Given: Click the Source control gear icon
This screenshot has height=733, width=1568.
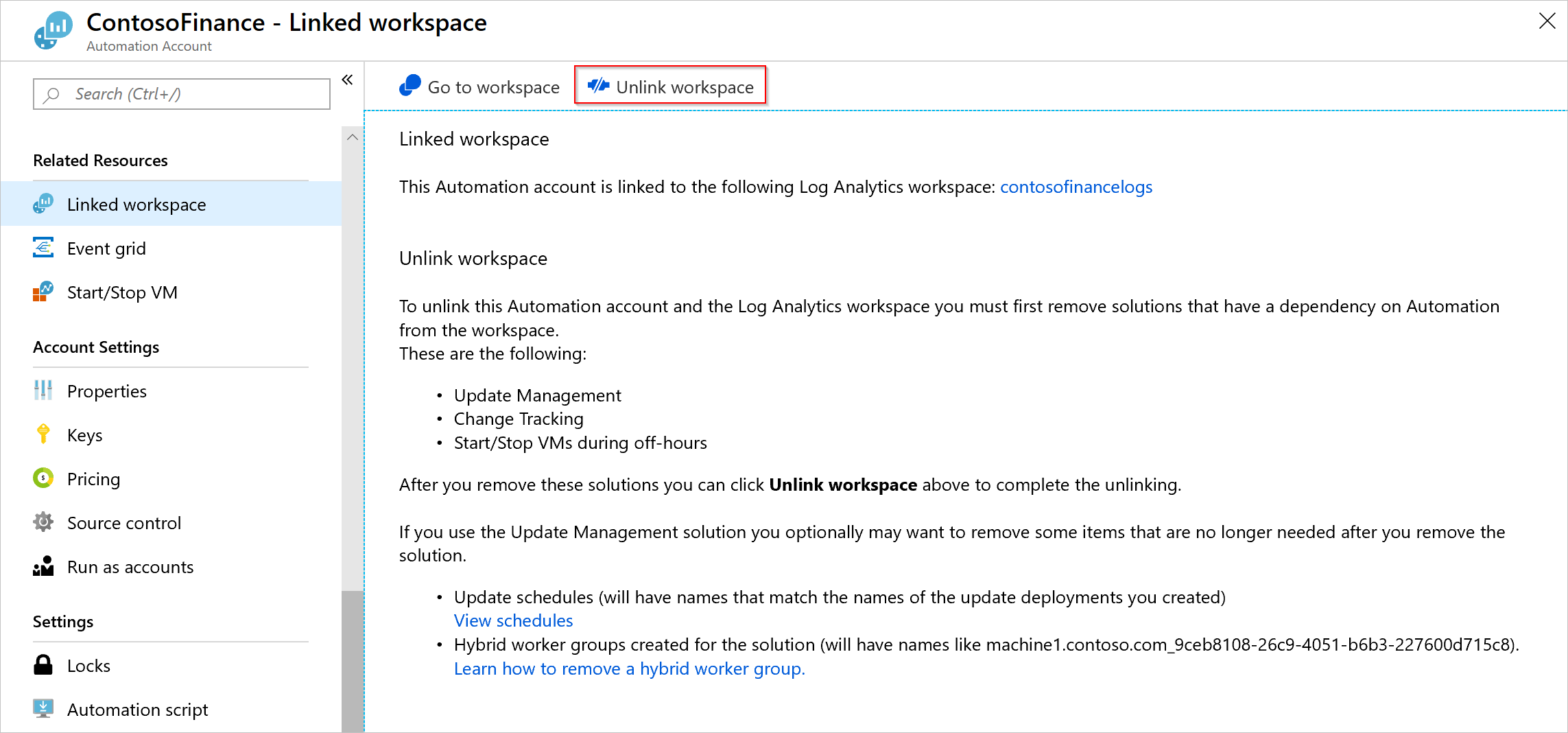Looking at the screenshot, I should (x=43, y=522).
